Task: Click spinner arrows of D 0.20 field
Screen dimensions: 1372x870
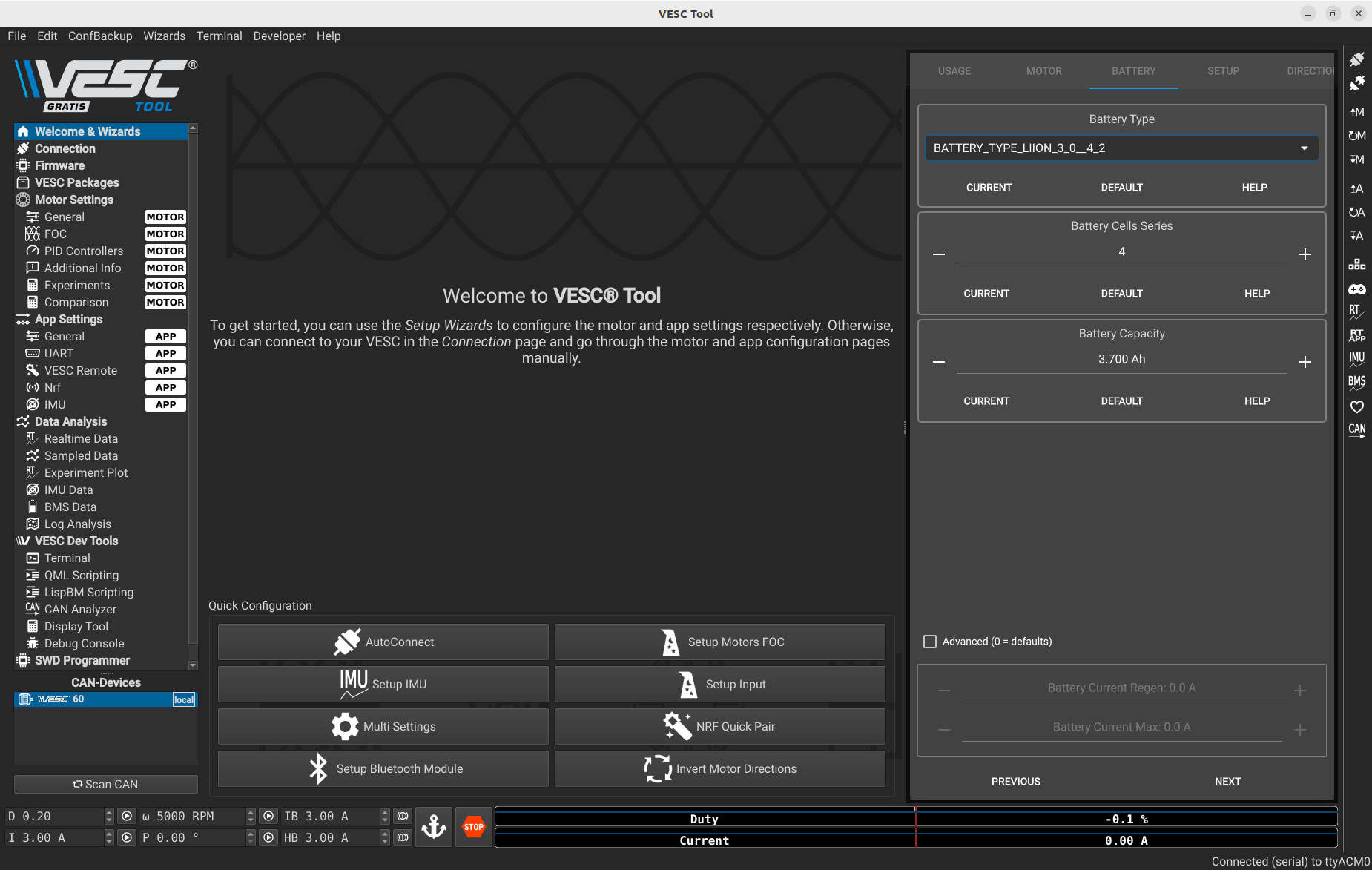Action: 109,816
